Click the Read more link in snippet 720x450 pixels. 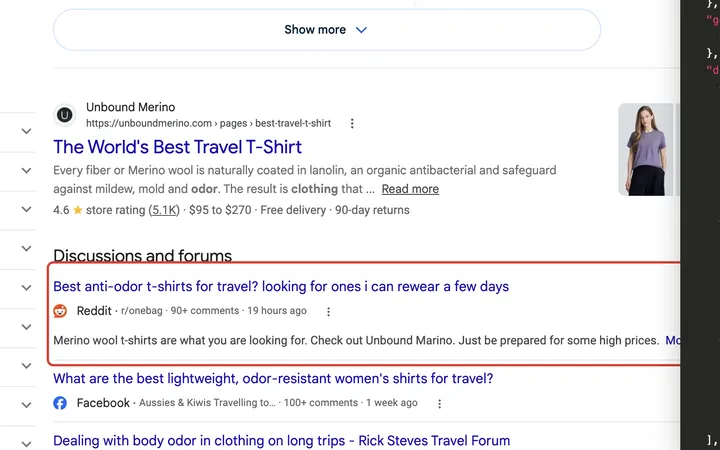coord(410,189)
